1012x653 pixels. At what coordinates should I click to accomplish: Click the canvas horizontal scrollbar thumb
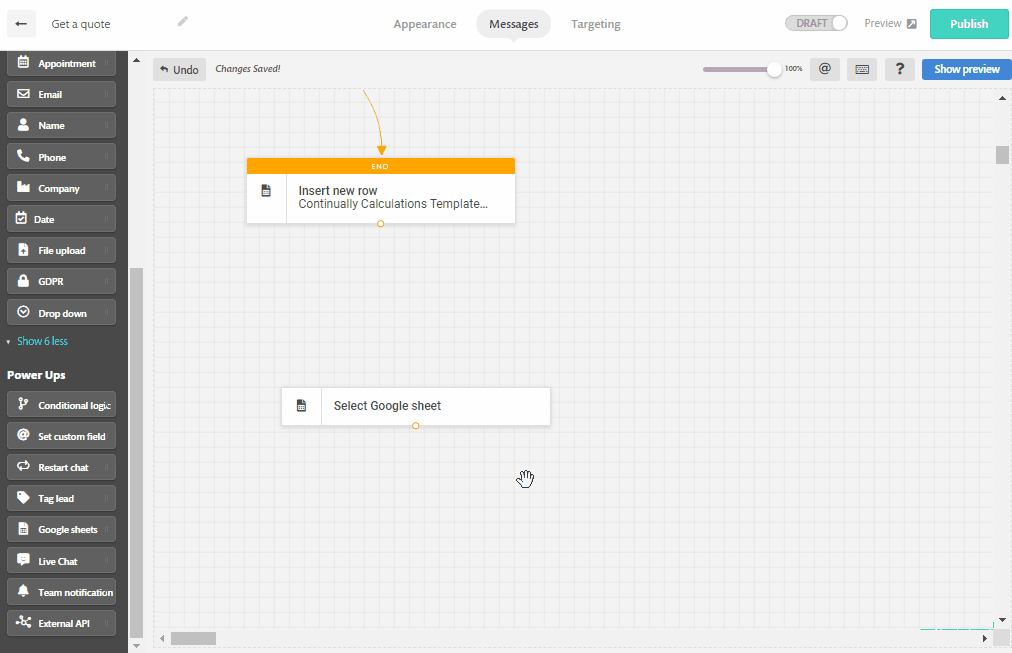coord(193,639)
